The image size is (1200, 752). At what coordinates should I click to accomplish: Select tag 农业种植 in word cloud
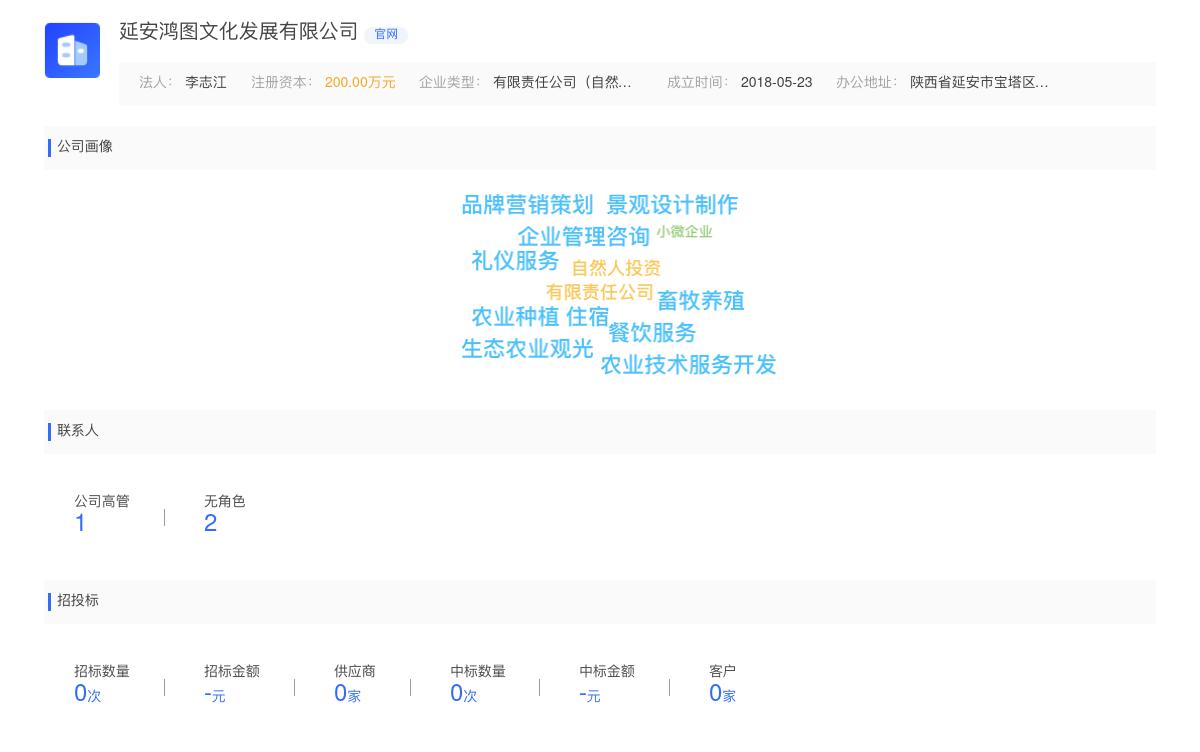point(516,317)
